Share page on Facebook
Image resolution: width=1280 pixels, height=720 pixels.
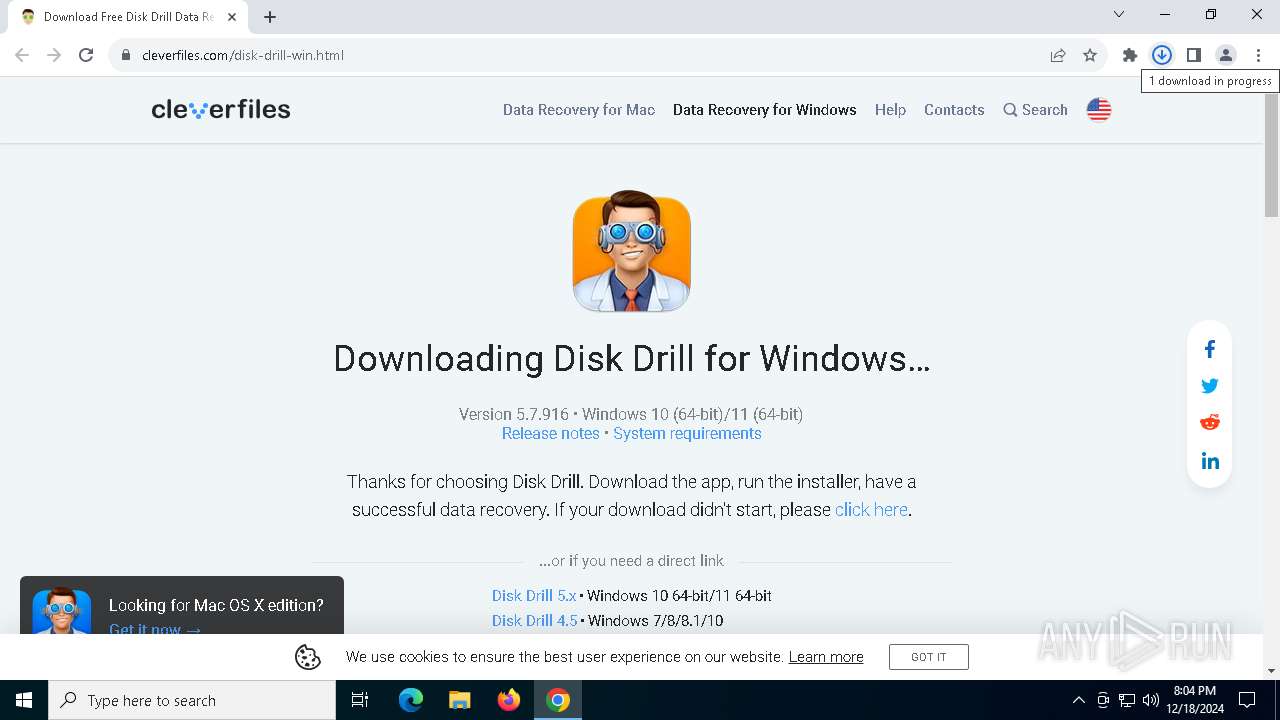pyautogui.click(x=1210, y=349)
